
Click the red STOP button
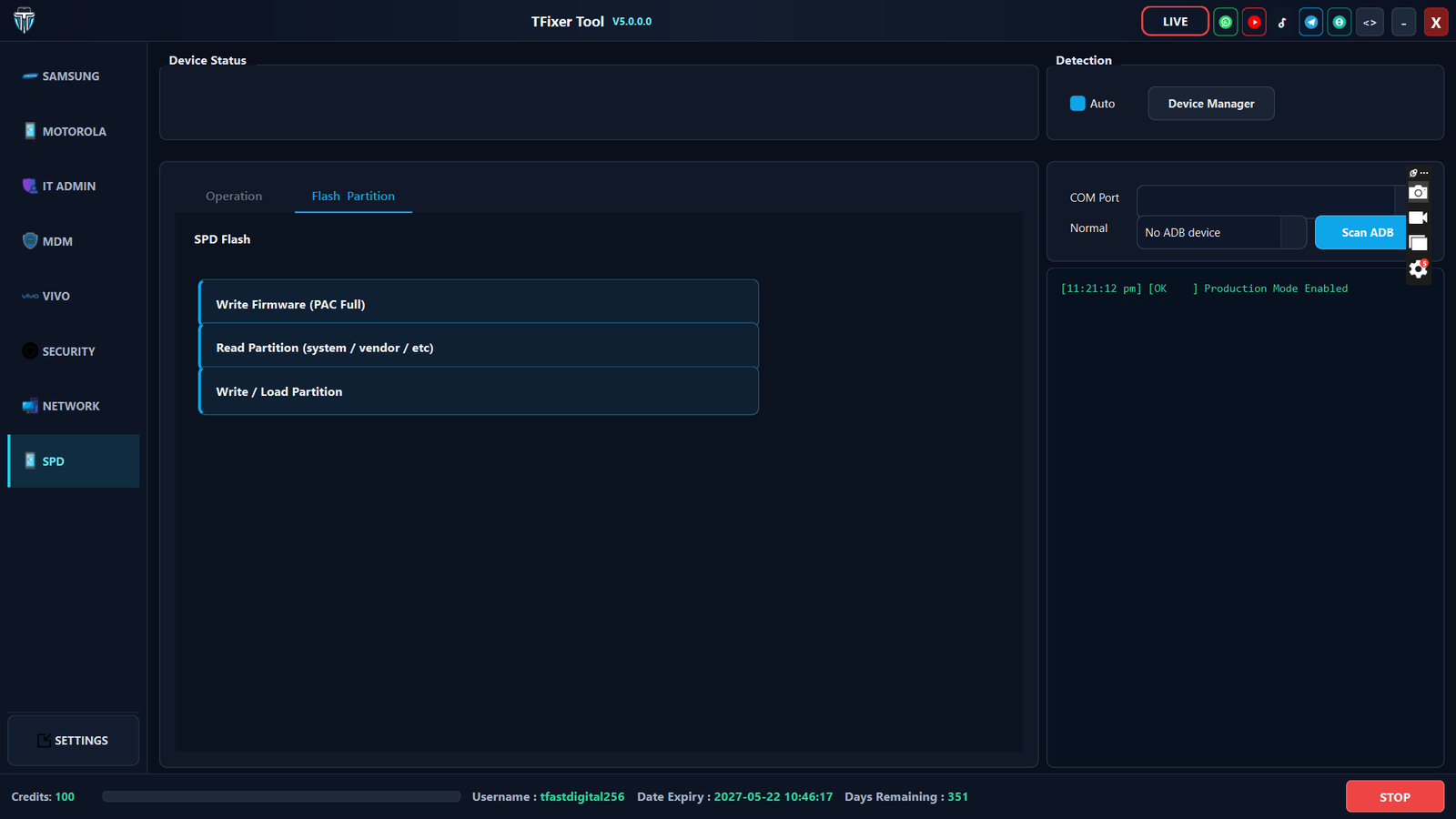click(x=1395, y=796)
